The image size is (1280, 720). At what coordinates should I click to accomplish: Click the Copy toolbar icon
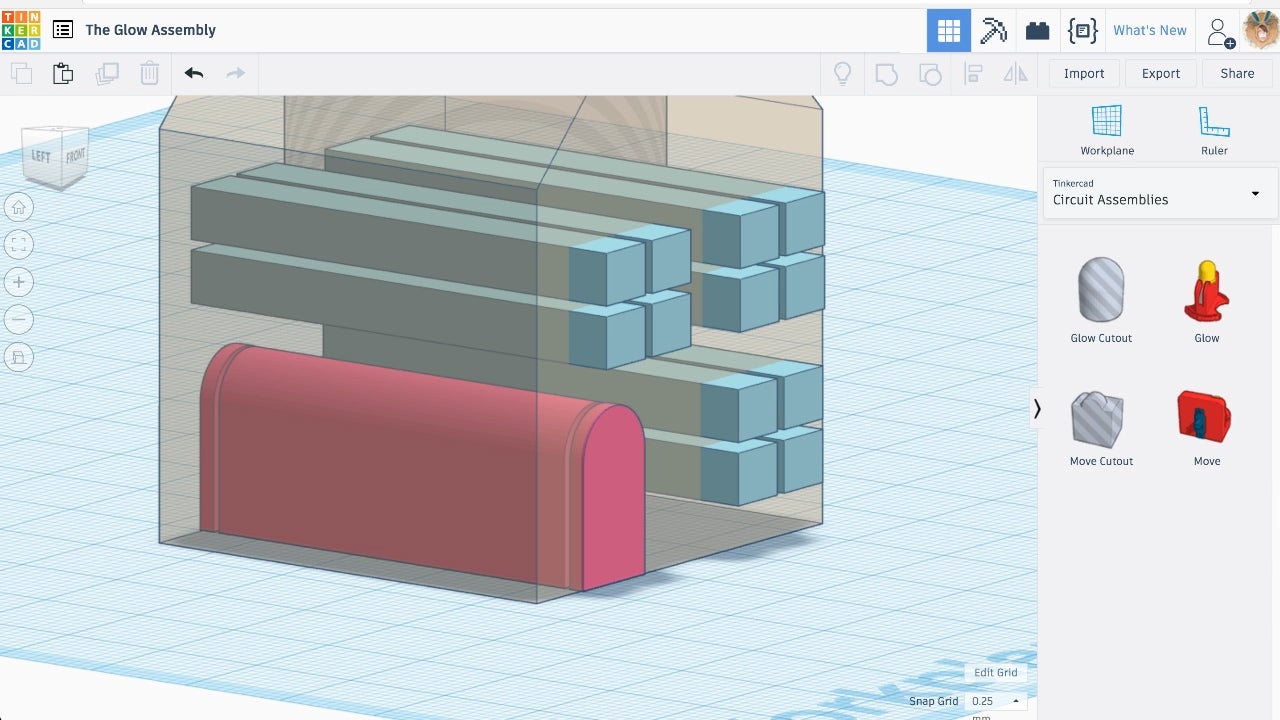(x=21, y=73)
